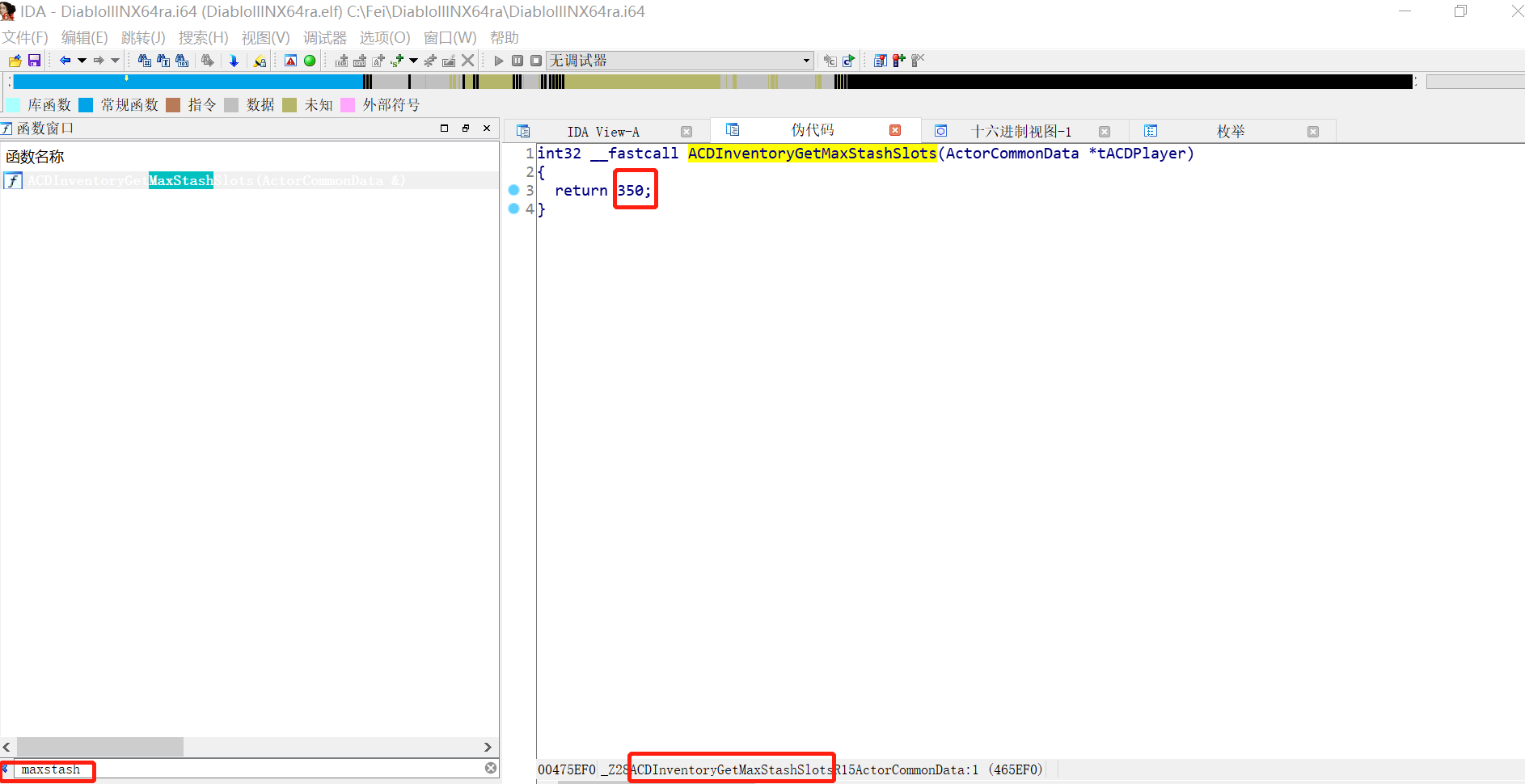The image size is (1525, 784).
Task: Click the open file toolbar icon
Action: tap(15, 61)
